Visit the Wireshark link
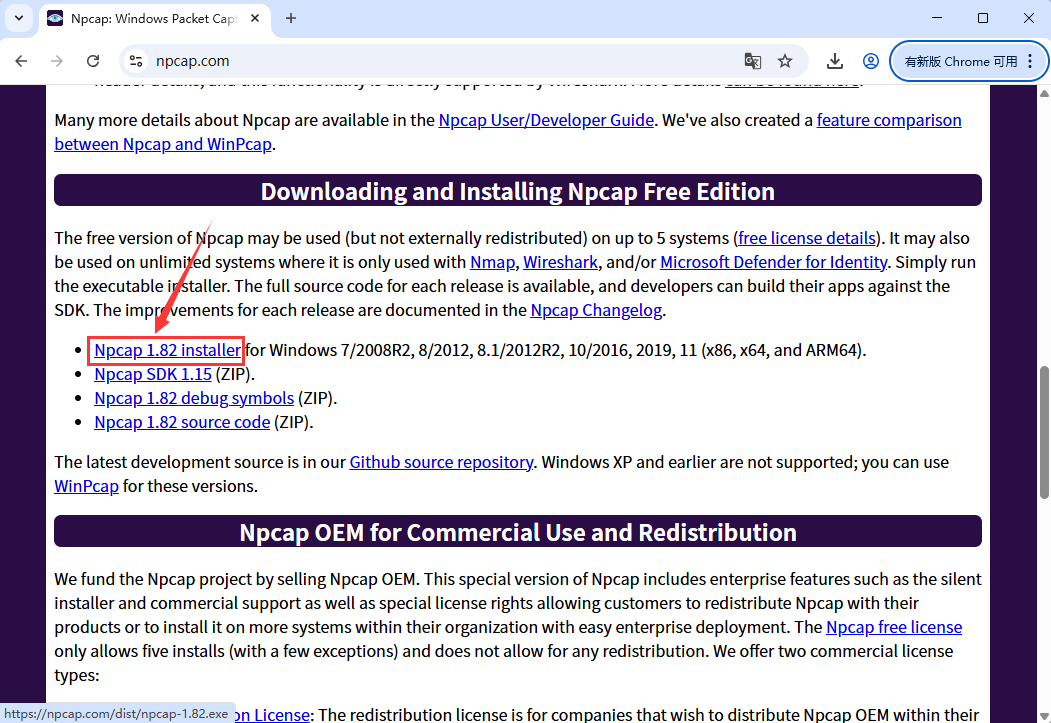 pyautogui.click(x=560, y=262)
